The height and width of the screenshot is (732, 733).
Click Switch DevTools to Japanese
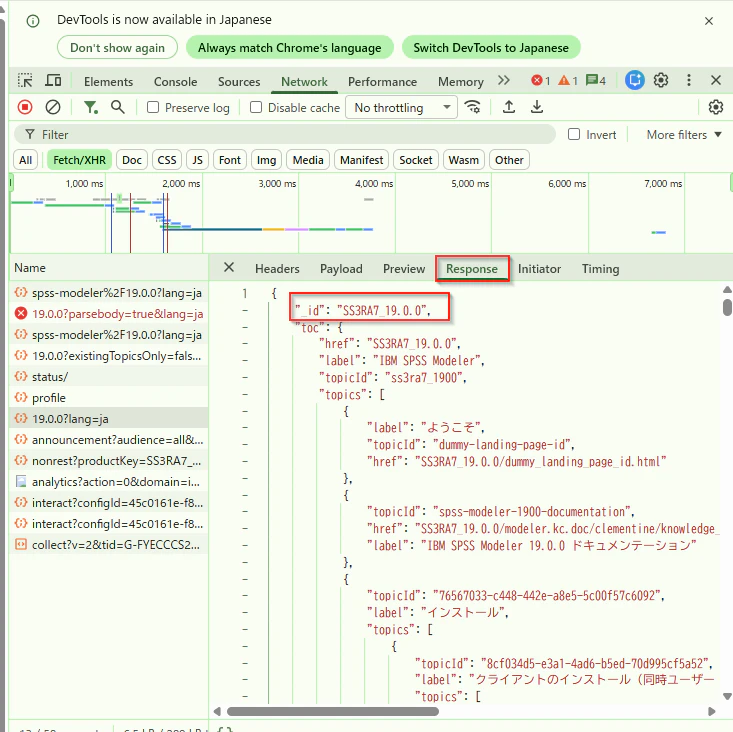click(x=491, y=48)
